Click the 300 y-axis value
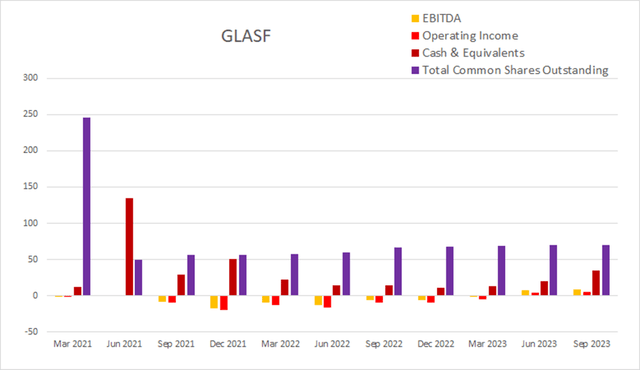The width and height of the screenshot is (640, 370). click(31, 78)
